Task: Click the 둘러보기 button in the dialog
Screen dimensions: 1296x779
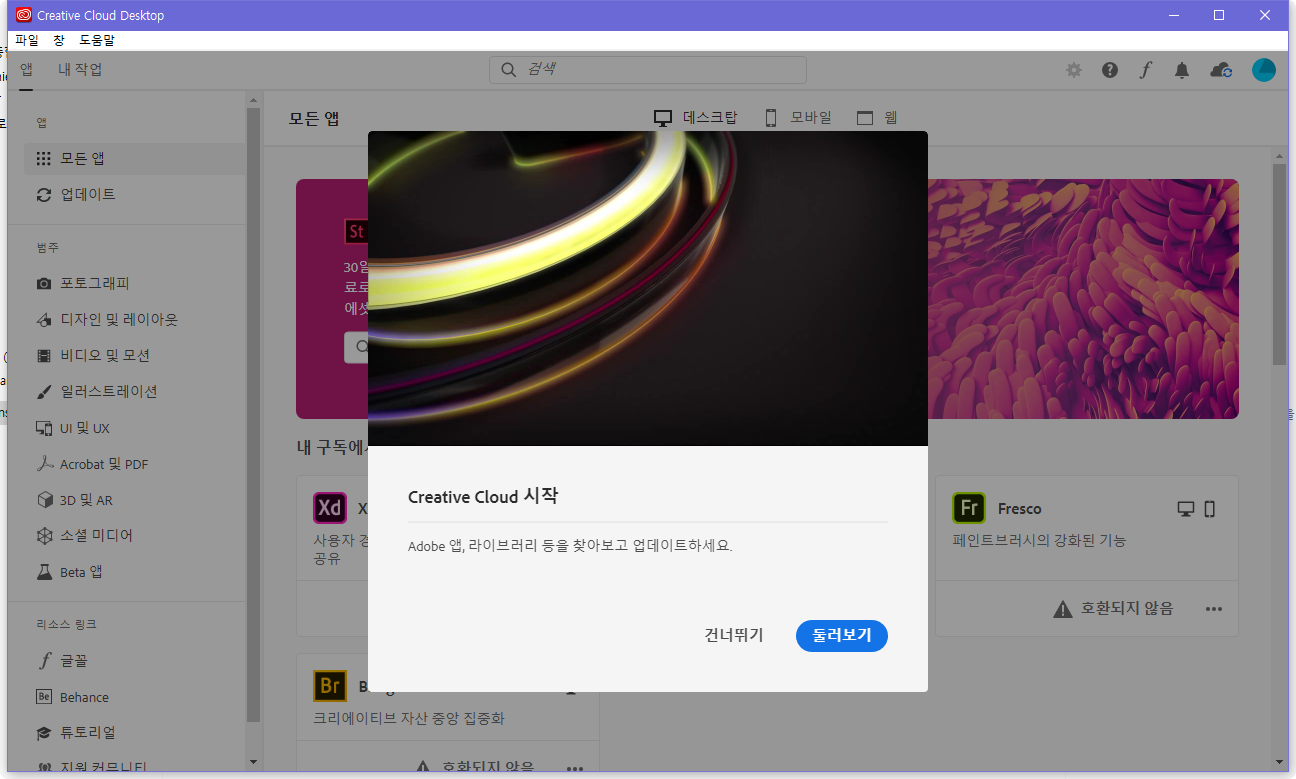Action: (x=842, y=635)
